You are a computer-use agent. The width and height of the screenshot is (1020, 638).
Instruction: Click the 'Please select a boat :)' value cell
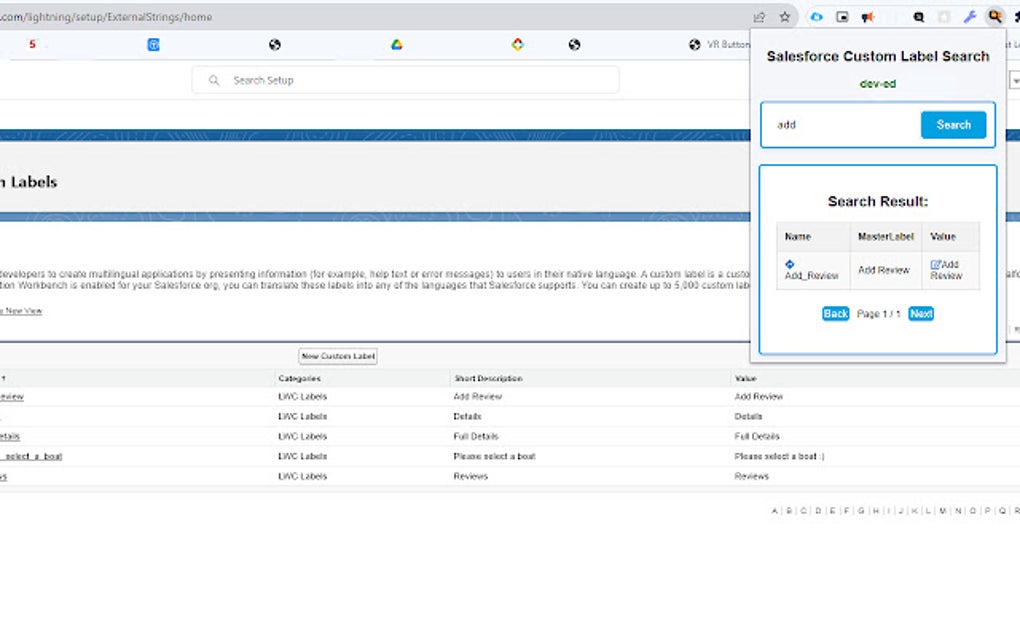pos(779,457)
